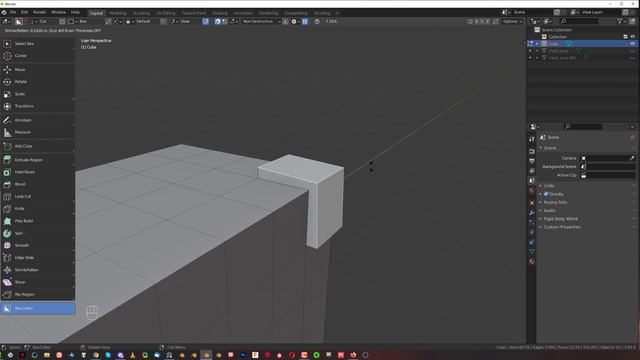Screen dimensions: 640x360
Task: Click the Active Clip field
Action: click(x=608, y=175)
